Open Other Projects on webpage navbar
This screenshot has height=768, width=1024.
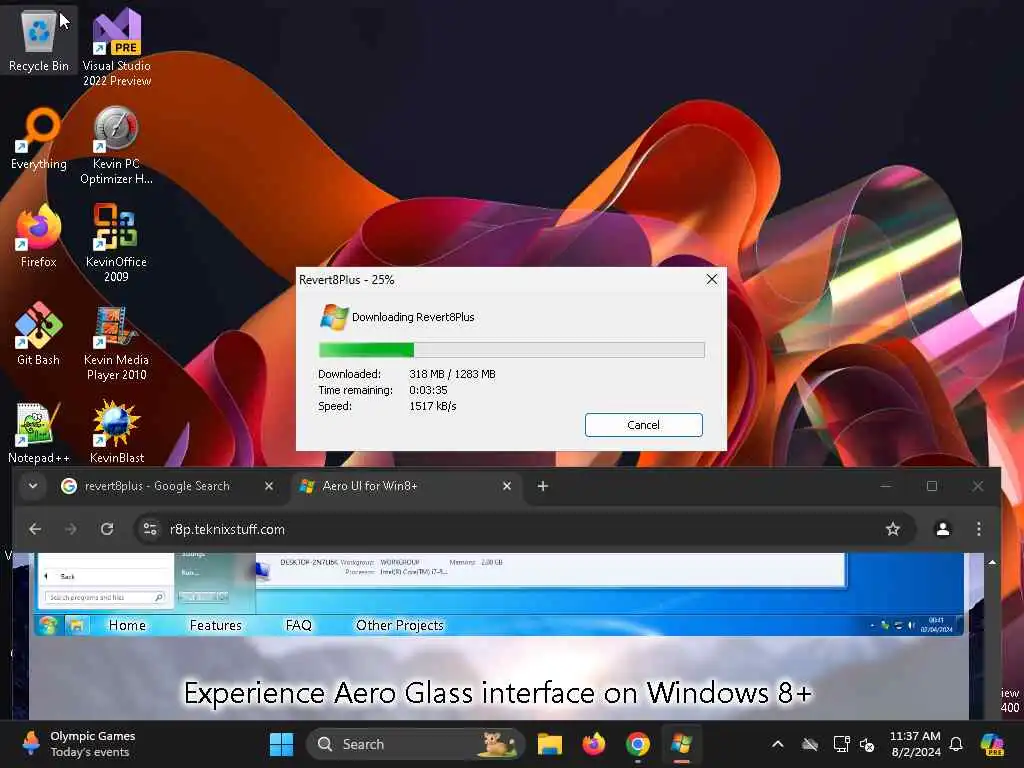(400, 626)
